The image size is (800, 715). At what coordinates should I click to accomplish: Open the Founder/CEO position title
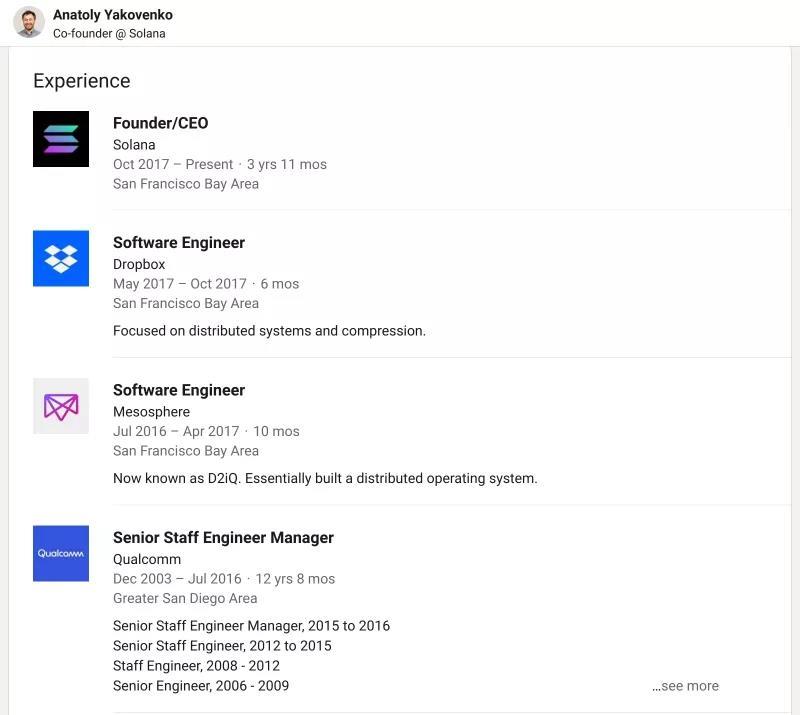coord(160,123)
